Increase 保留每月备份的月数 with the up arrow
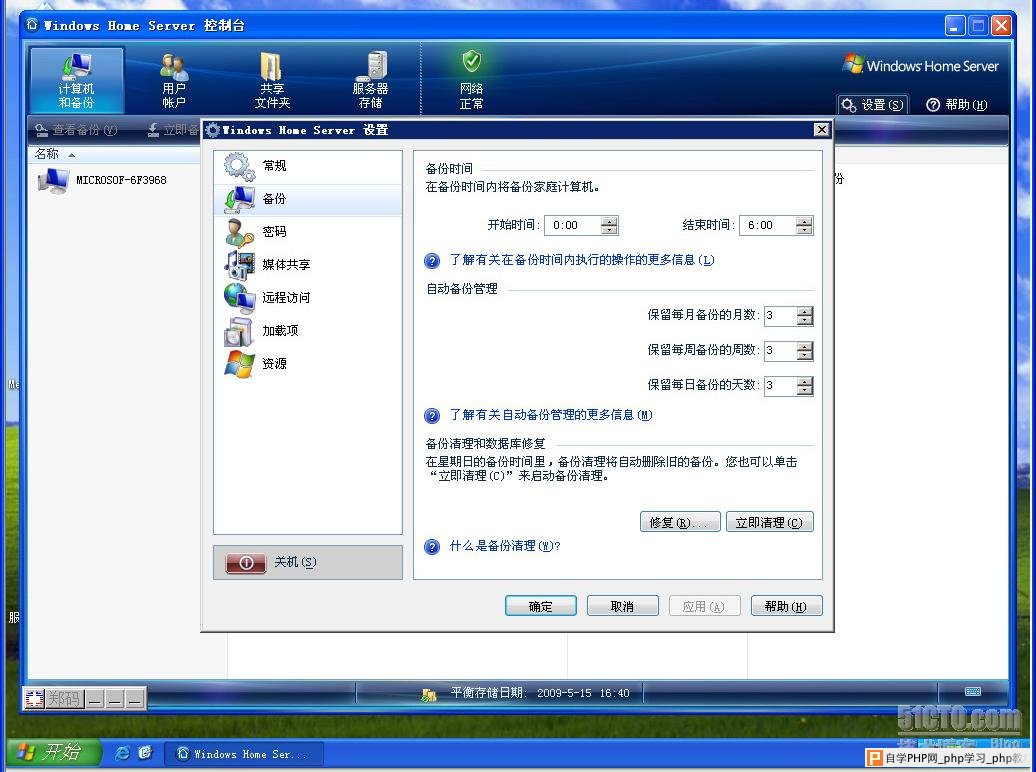Image resolution: width=1036 pixels, height=772 pixels. [x=805, y=312]
